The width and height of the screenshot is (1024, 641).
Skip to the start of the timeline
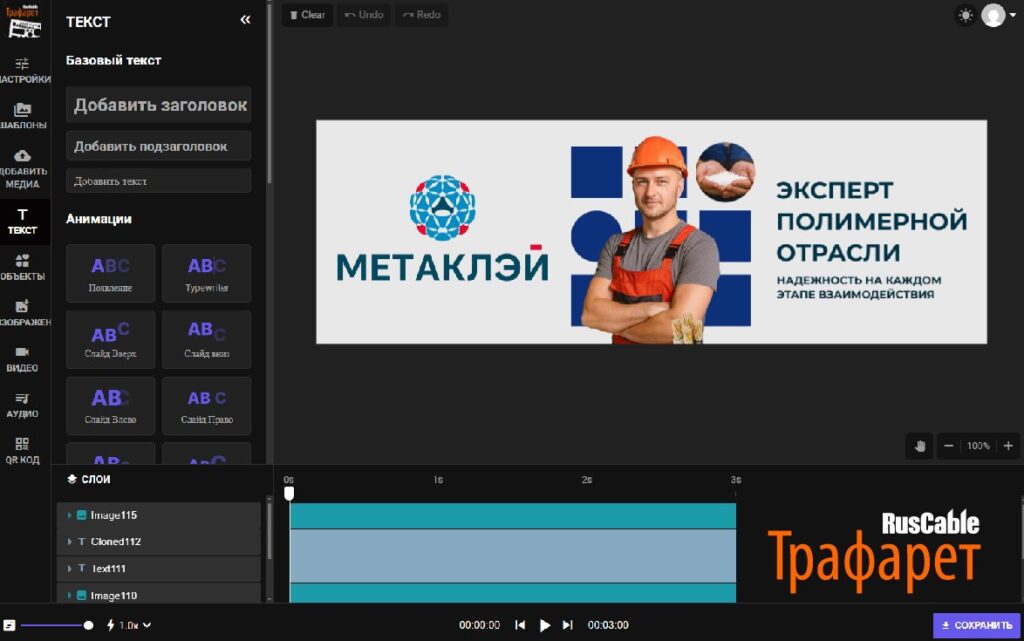click(x=520, y=625)
